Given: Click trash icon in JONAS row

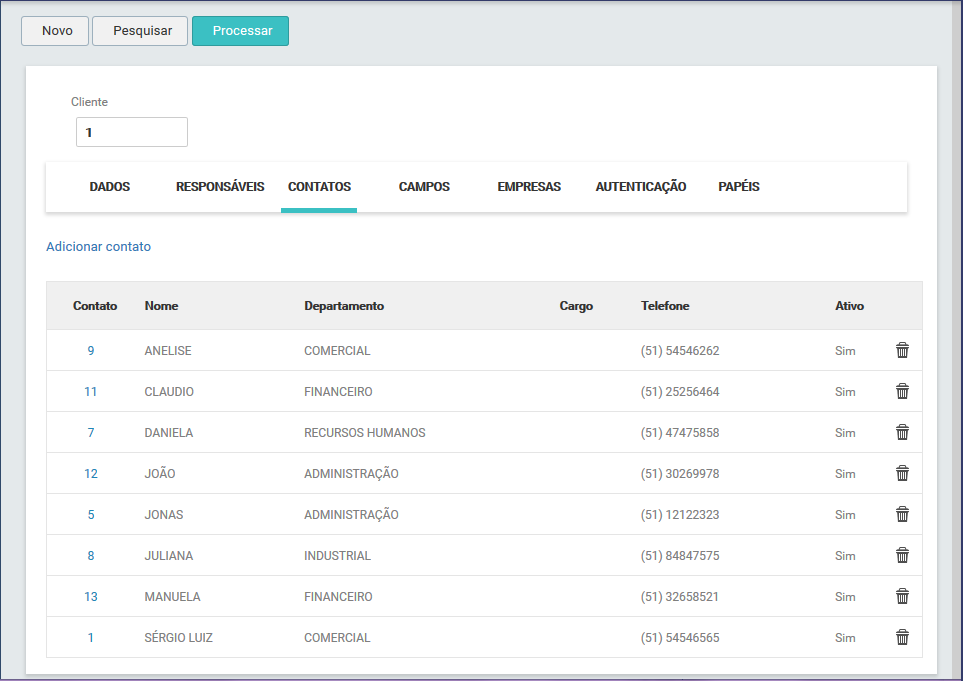Looking at the screenshot, I should [902, 514].
